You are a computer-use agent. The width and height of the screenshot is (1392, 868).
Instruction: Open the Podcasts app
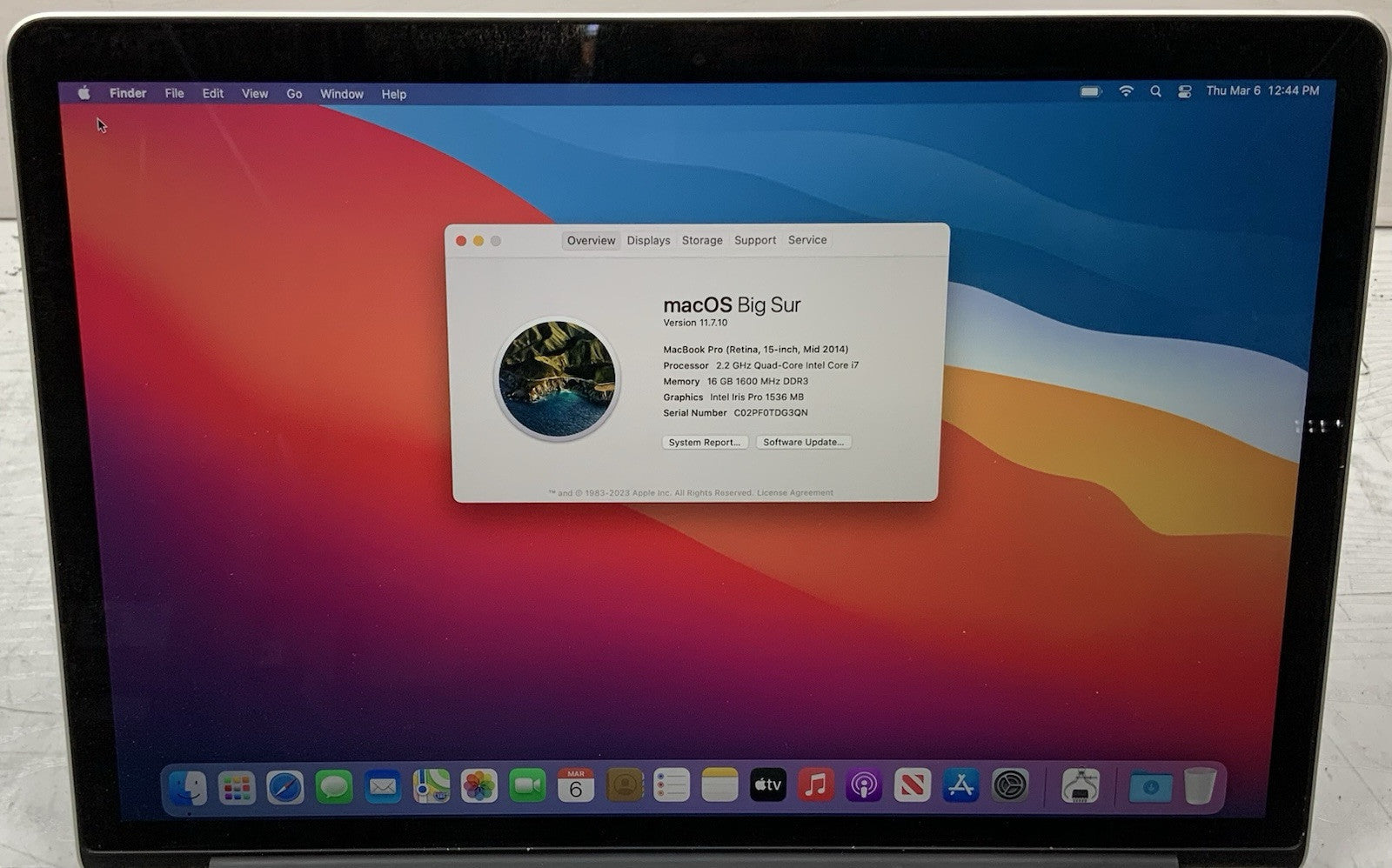[864, 785]
